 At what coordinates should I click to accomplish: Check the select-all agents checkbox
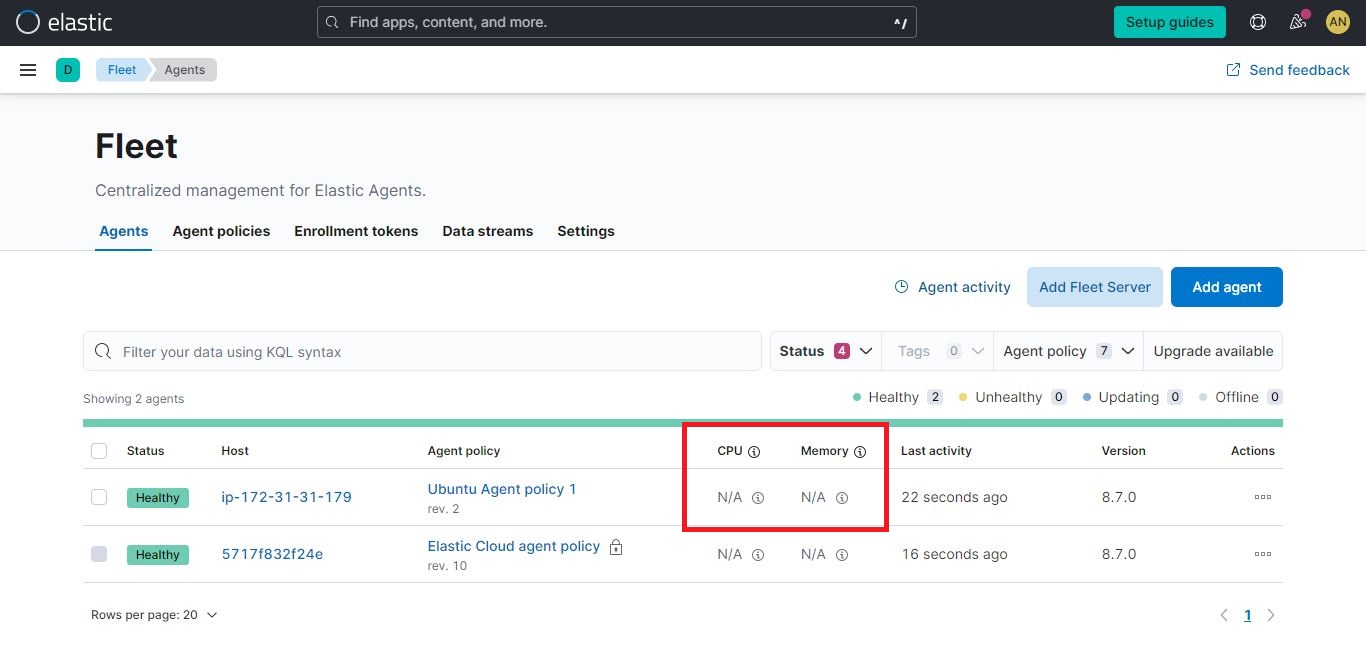[99, 451]
